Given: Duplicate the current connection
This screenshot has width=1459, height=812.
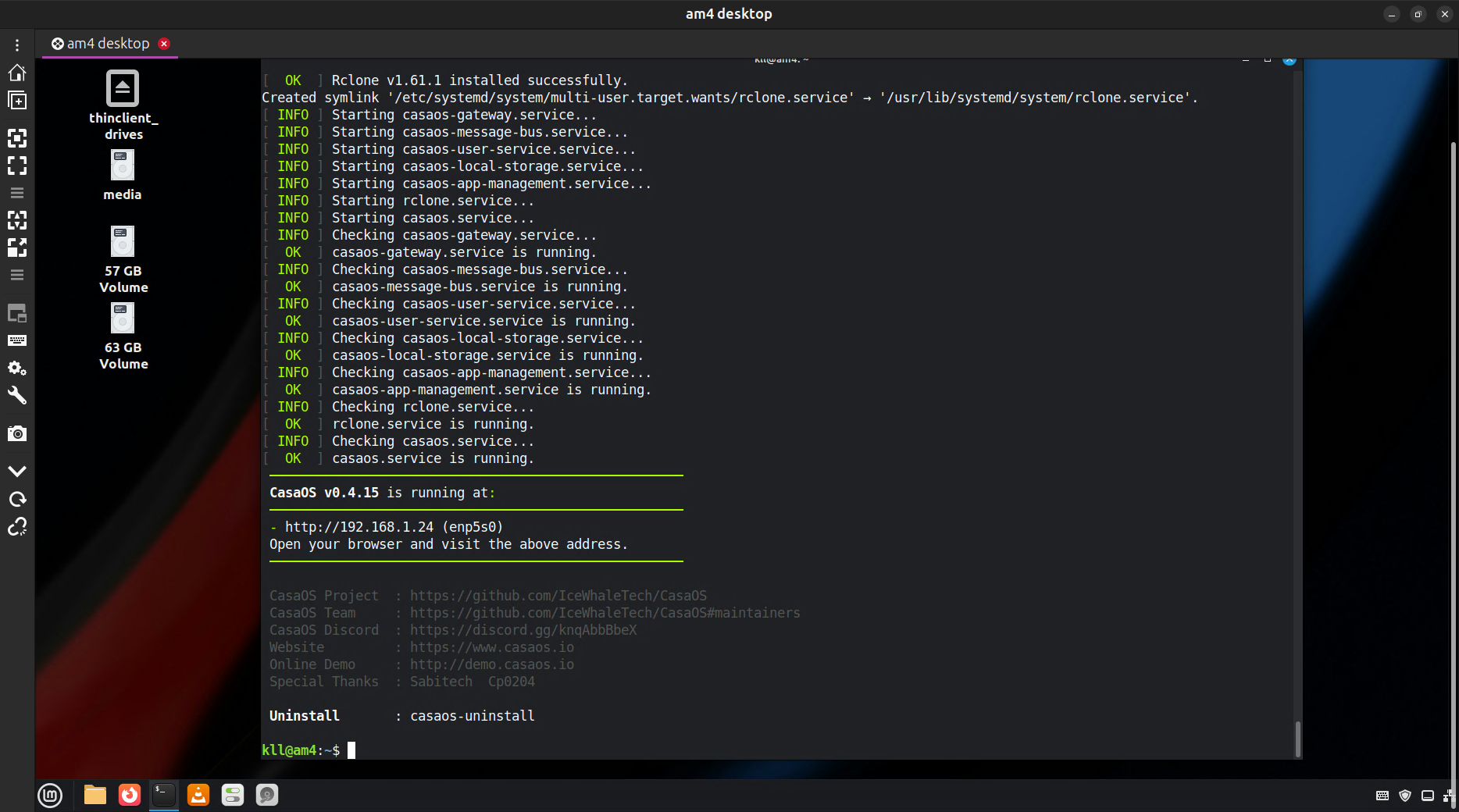Looking at the screenshot, I should coord(17,101).
